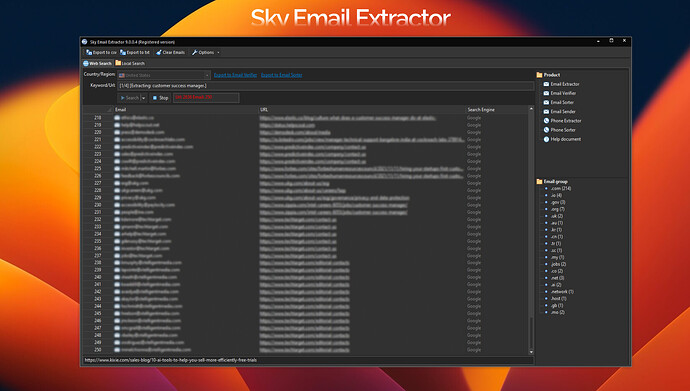This screenshot has width=690, height=391.
Task: Expand the Options dropdown arrow
Action: pyautogui.click(x=218, y=53)
